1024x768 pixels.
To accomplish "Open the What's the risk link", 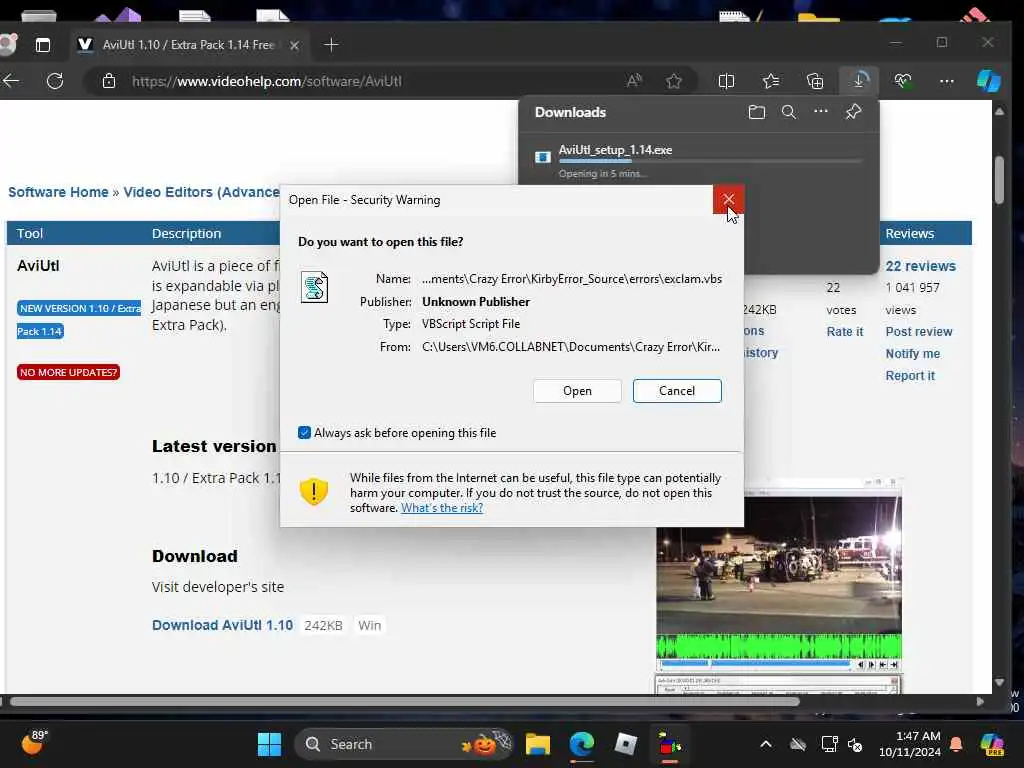I will (441, 507).
